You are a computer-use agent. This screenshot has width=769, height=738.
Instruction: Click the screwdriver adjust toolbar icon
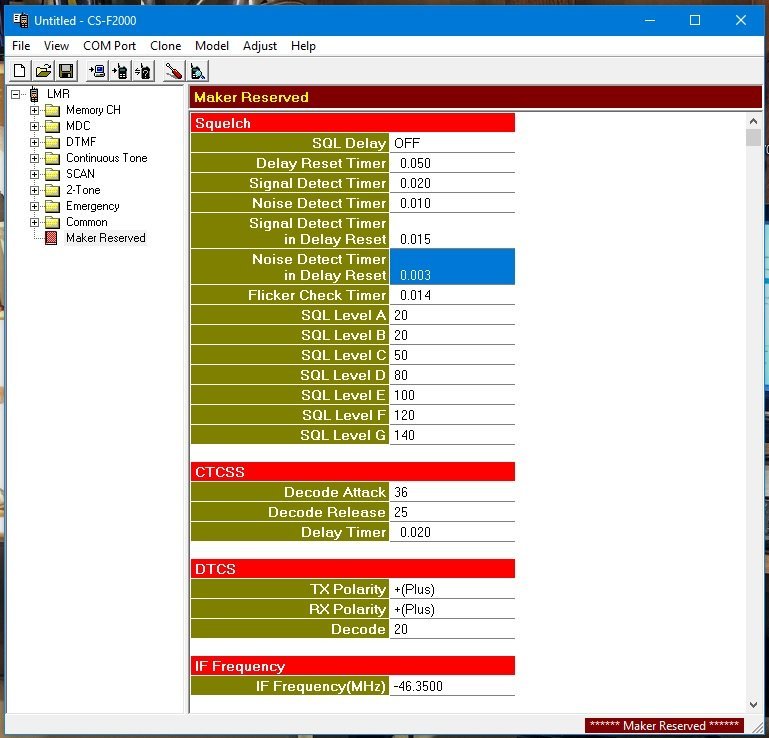click(x=174, y=71)
